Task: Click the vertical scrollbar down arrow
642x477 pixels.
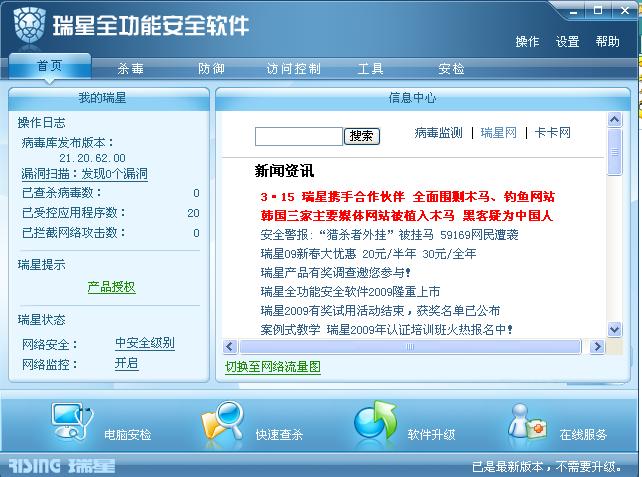Action: [x=615, y=329]
